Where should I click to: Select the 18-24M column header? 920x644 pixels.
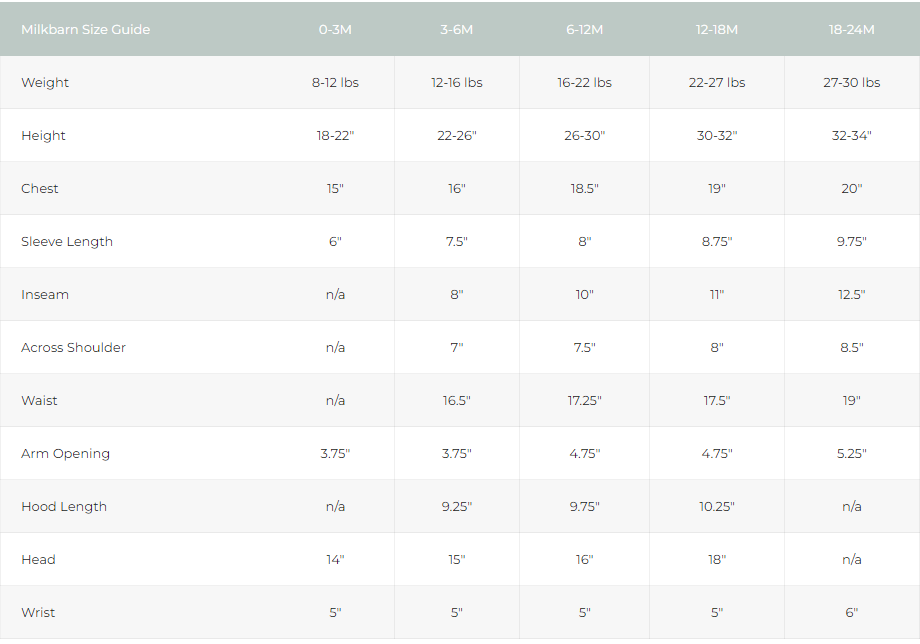pyautogui.click(x=851, y=29)
